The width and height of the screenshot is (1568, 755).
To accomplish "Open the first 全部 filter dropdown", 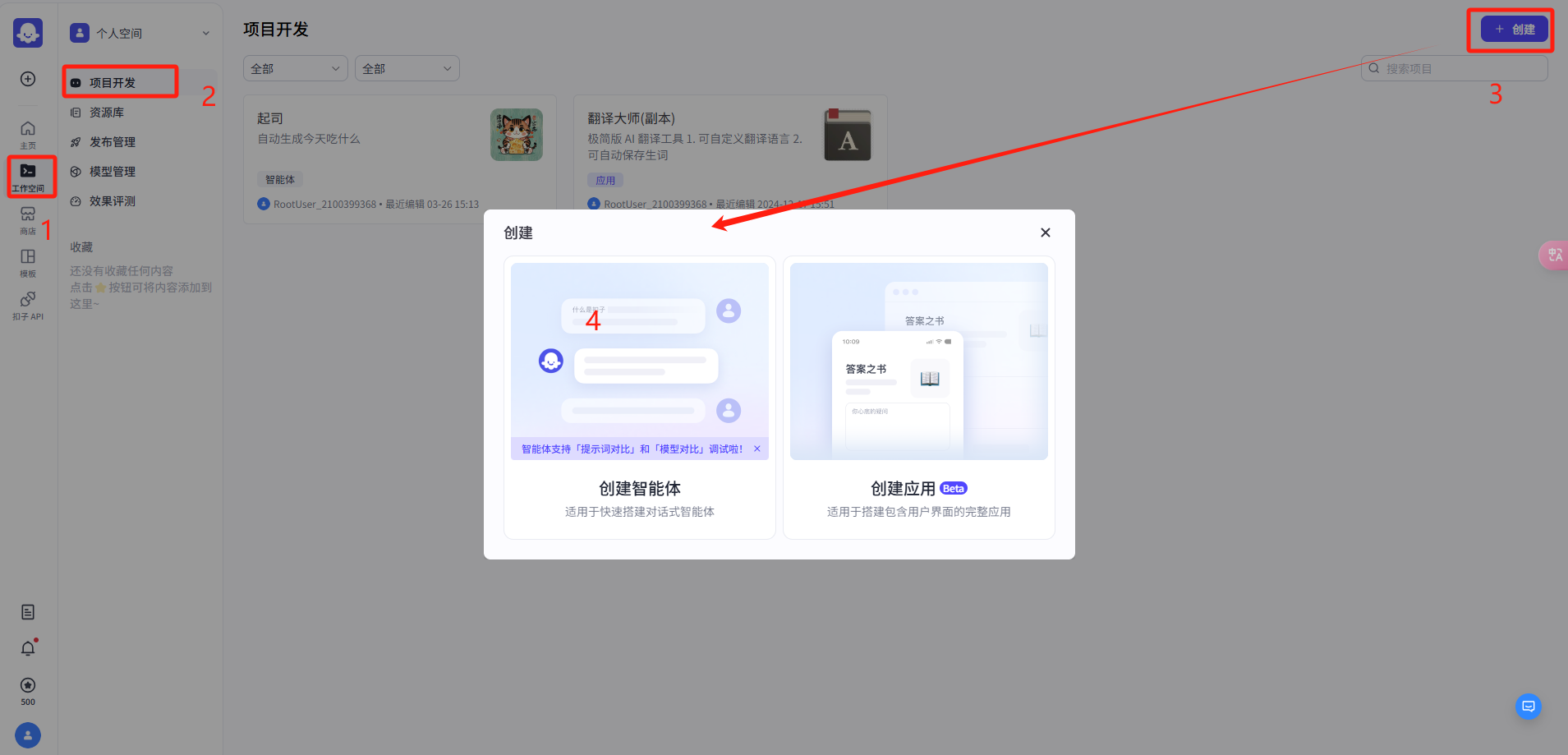I will click(x=295, y=68).
